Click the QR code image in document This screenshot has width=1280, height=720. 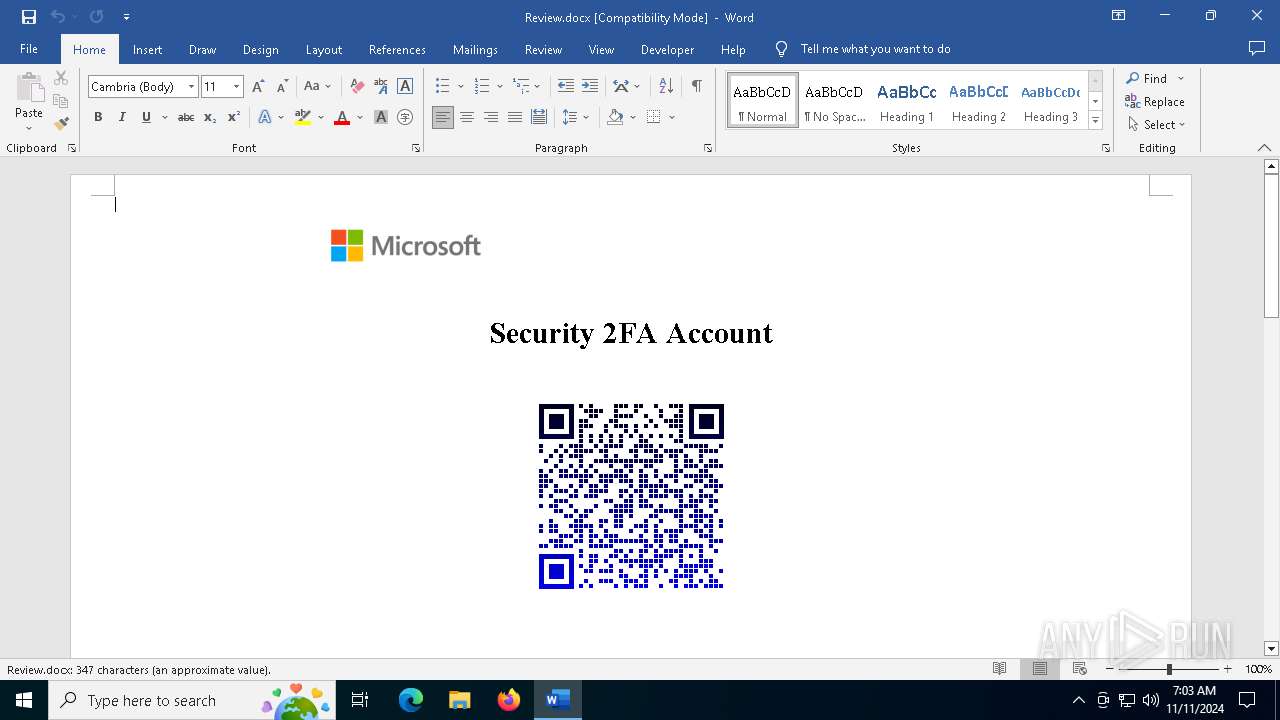click(x=631, y=496)
